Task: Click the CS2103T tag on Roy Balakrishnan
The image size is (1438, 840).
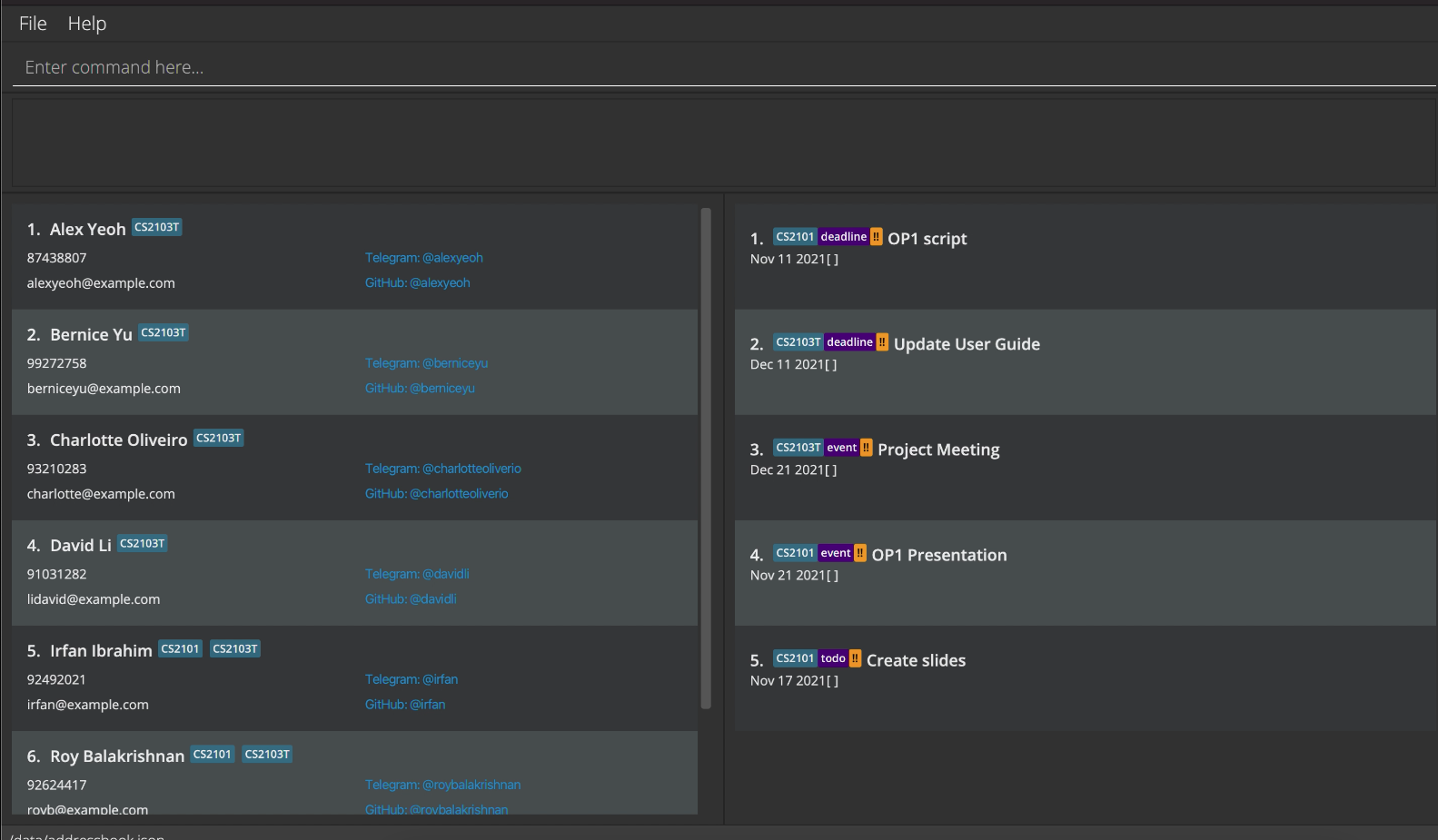Action: (x=267, y=754)
